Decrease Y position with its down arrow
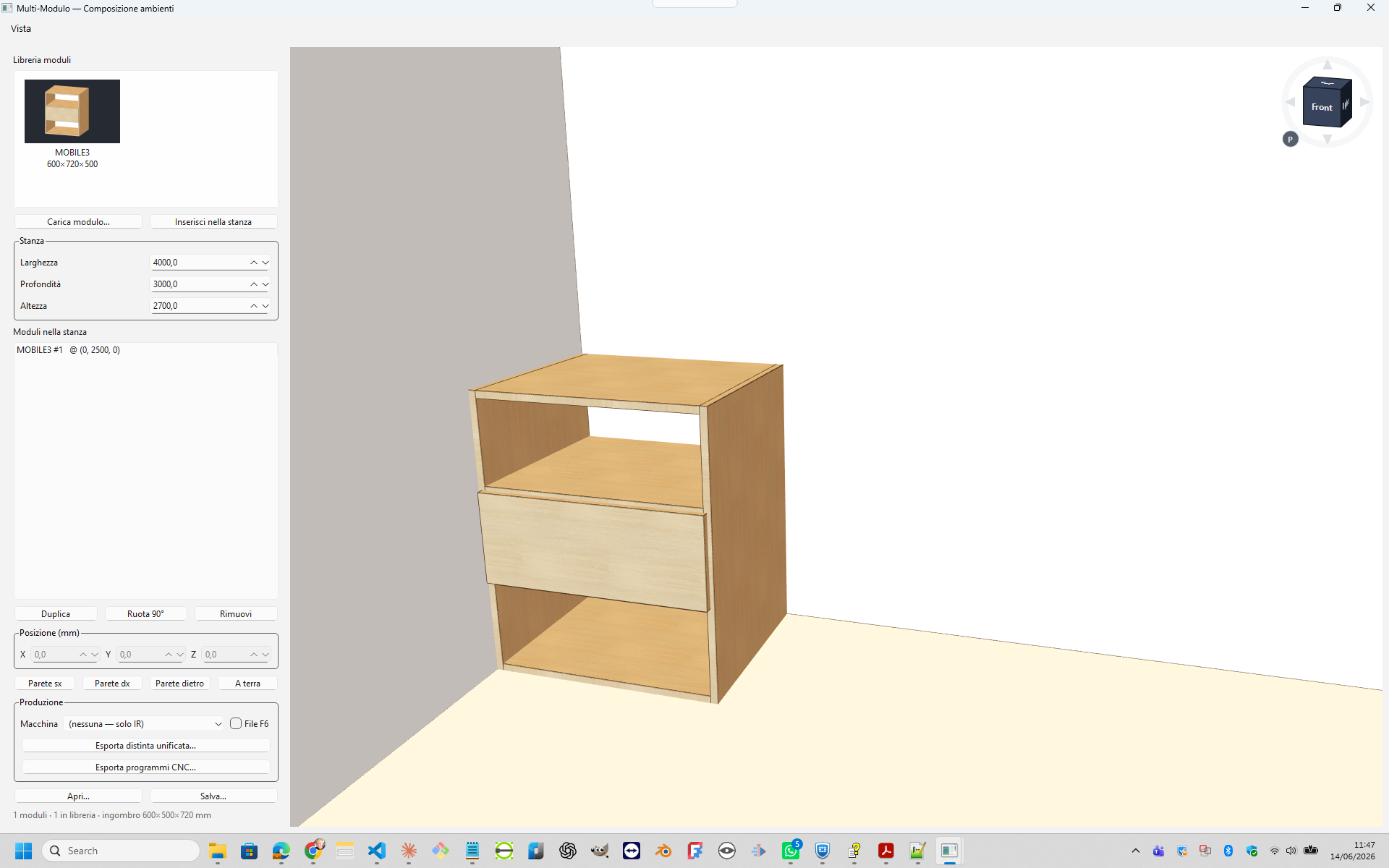The width and height of the screenshot is (1389, 868). coord(180,655)
